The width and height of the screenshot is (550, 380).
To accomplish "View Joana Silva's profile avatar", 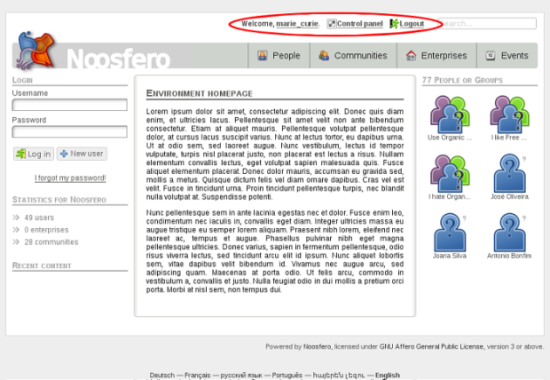I will pos(450,233).
